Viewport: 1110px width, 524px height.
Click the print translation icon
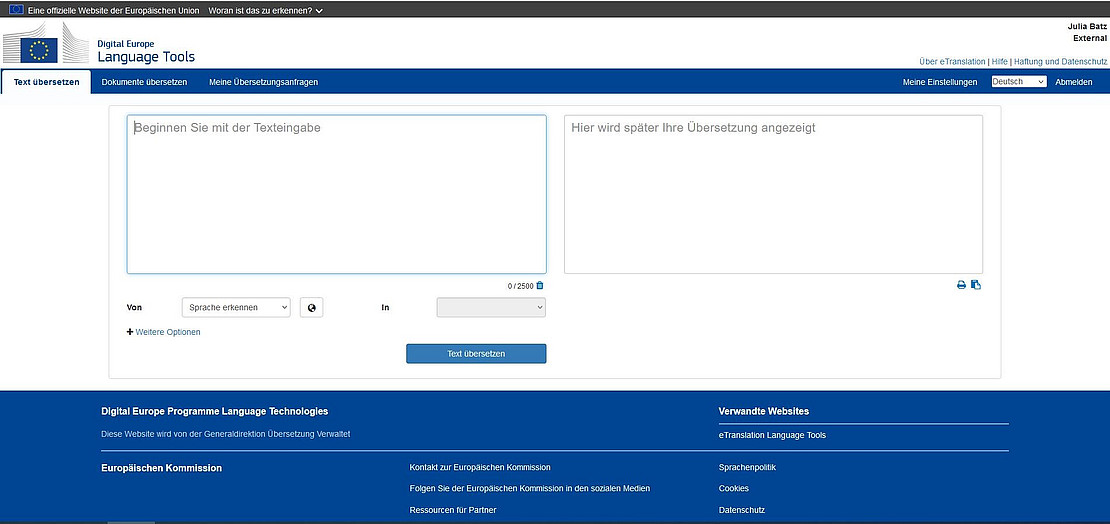[962, 285]
